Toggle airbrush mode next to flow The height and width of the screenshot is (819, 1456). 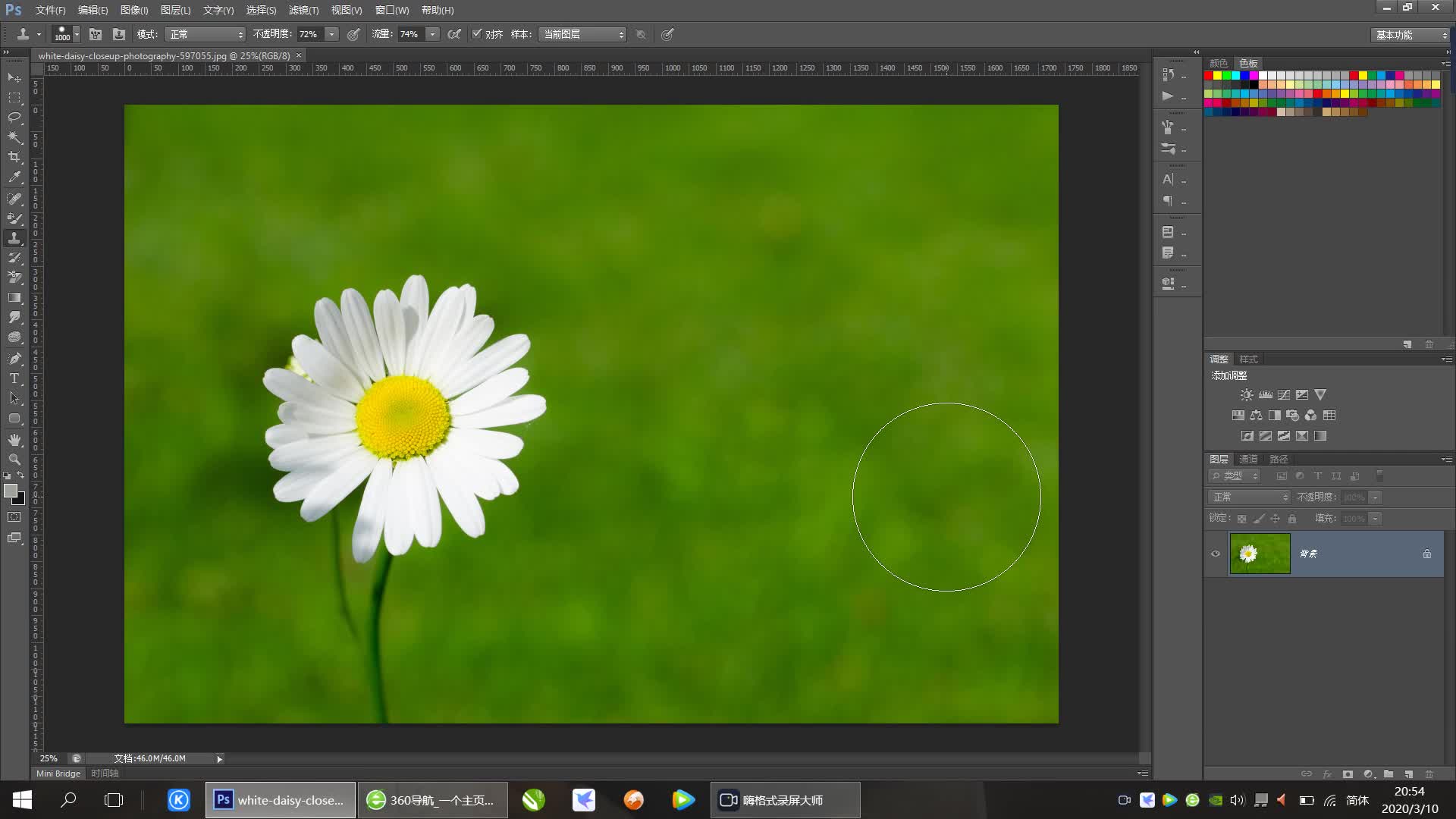pos(454,34)
